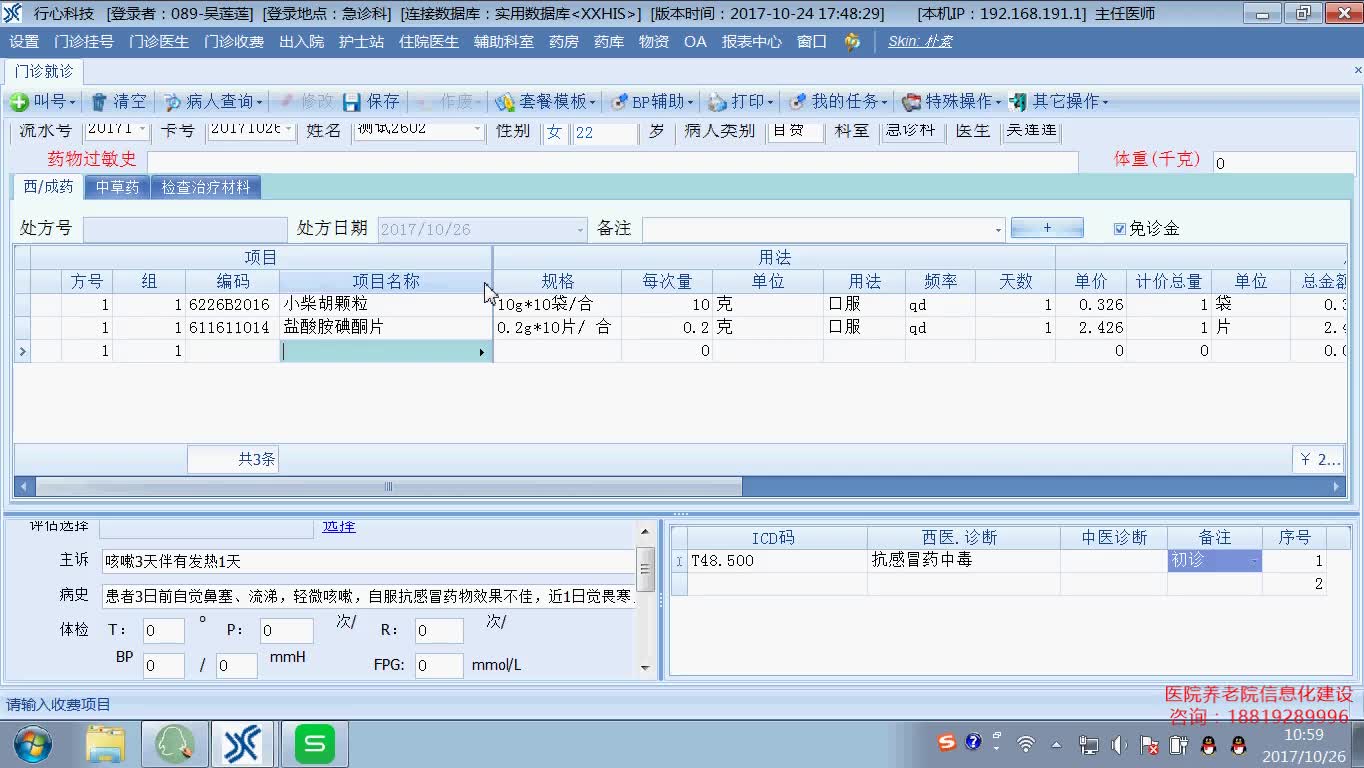Image resolution: width=1364 pixels, height=768 pixels.
Task: Expand the 备注 combo box arrow
Action: pyautogui.click(x=998, y=229)
